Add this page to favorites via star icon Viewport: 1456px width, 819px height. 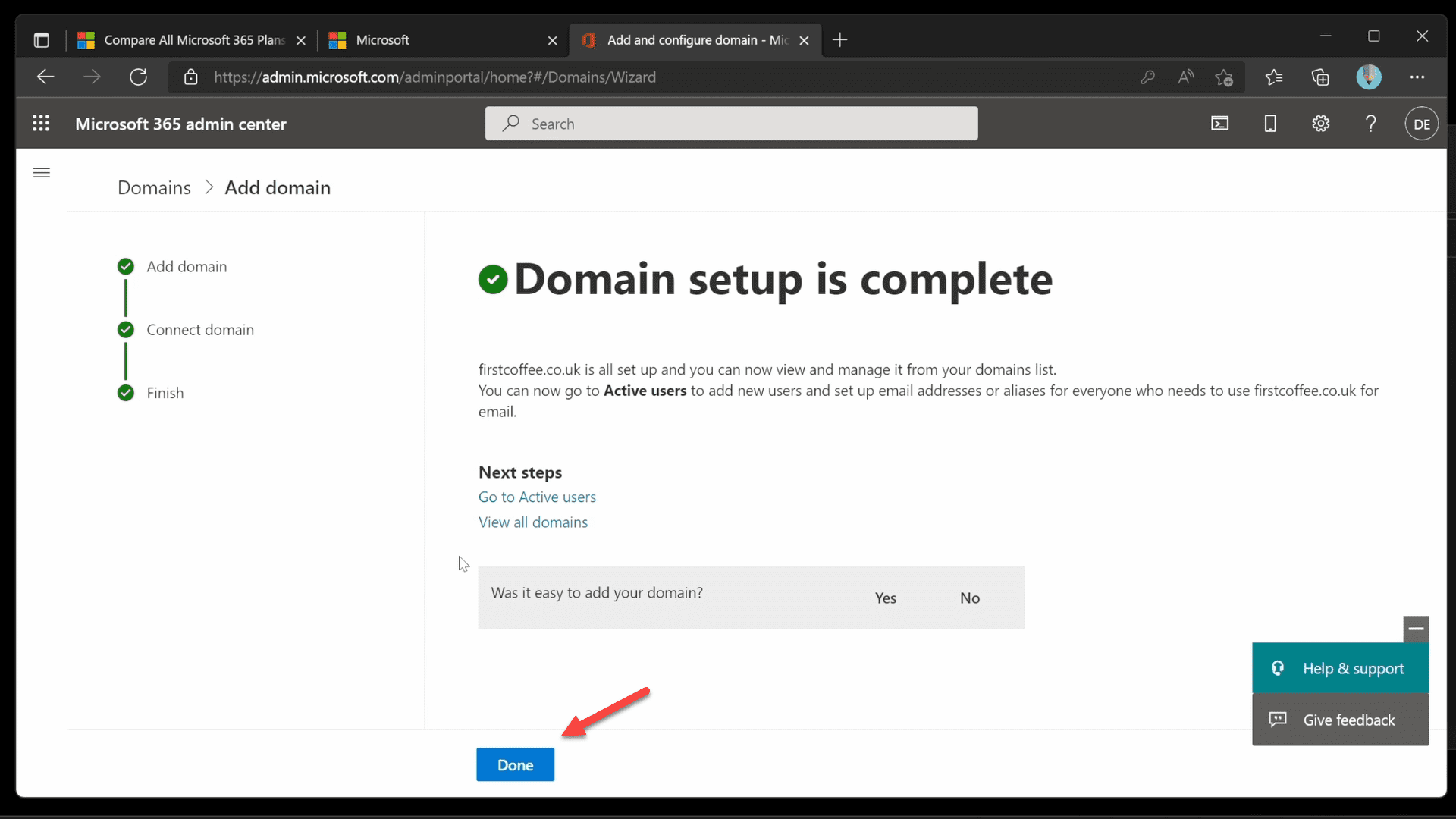(1225, 77)
